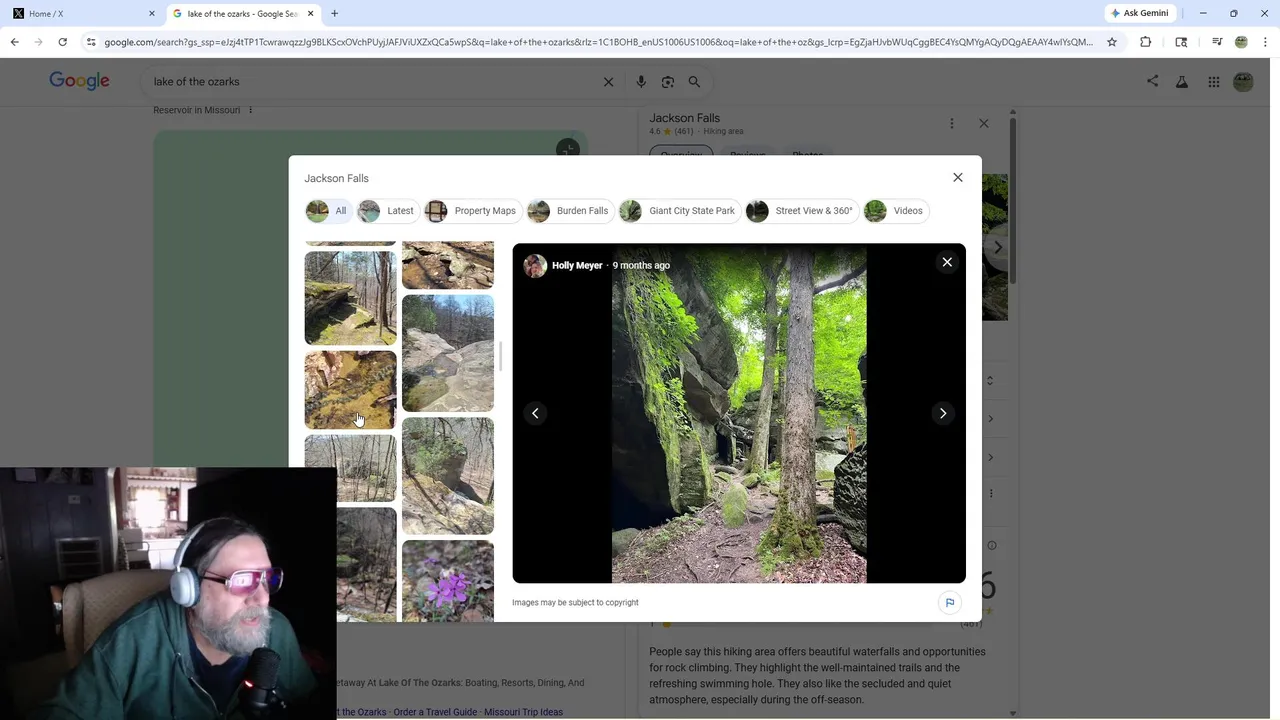Close the lake of the ozarks tab
The height and width of the screenshot is (720, 1280).
coord(310,13)
